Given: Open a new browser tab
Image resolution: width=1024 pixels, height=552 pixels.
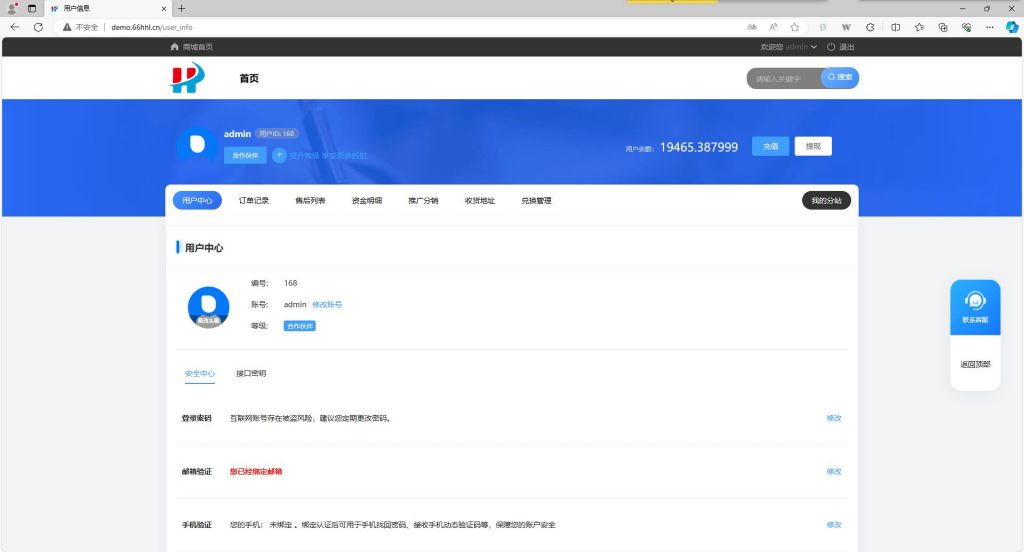Looking at the screenshot, I should click(x=182, y=8).
